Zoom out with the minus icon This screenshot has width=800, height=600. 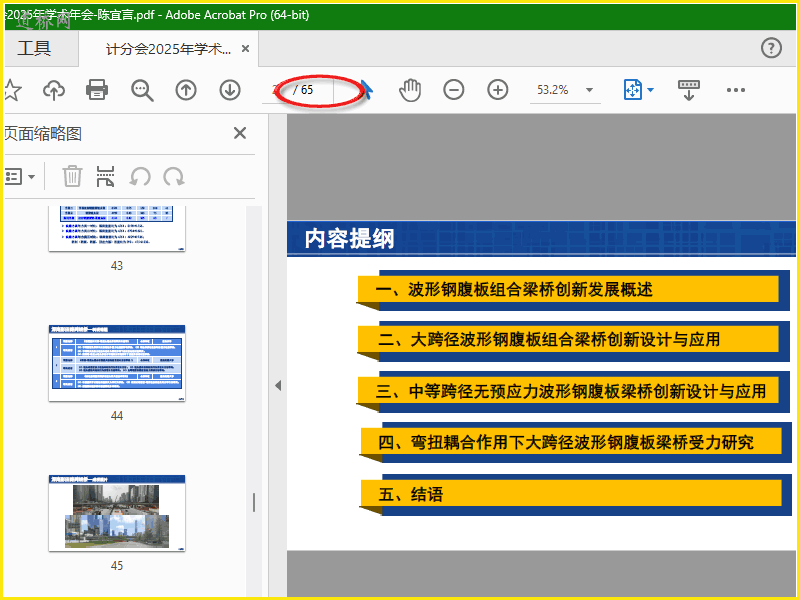pos(454,90)
